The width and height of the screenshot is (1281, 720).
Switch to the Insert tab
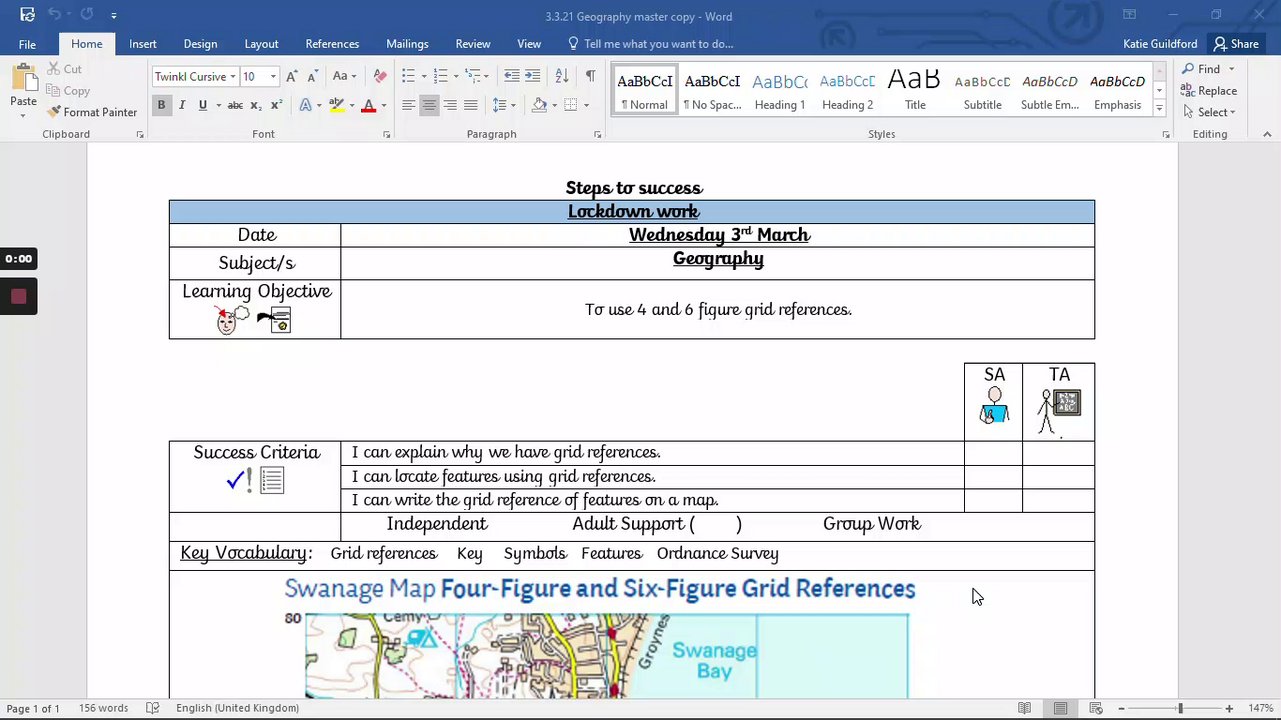pos(142,44)
